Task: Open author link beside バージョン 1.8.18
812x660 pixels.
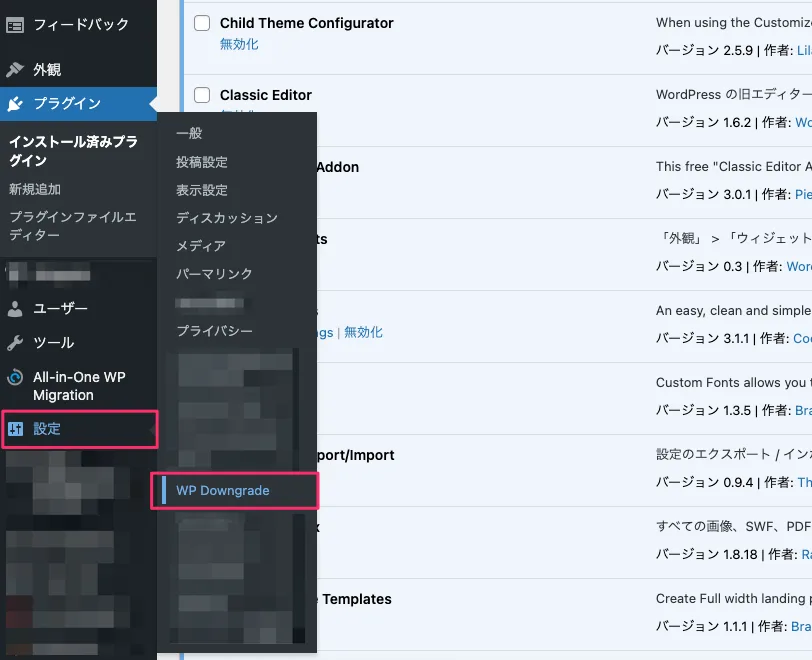Action: pos(806,554)
